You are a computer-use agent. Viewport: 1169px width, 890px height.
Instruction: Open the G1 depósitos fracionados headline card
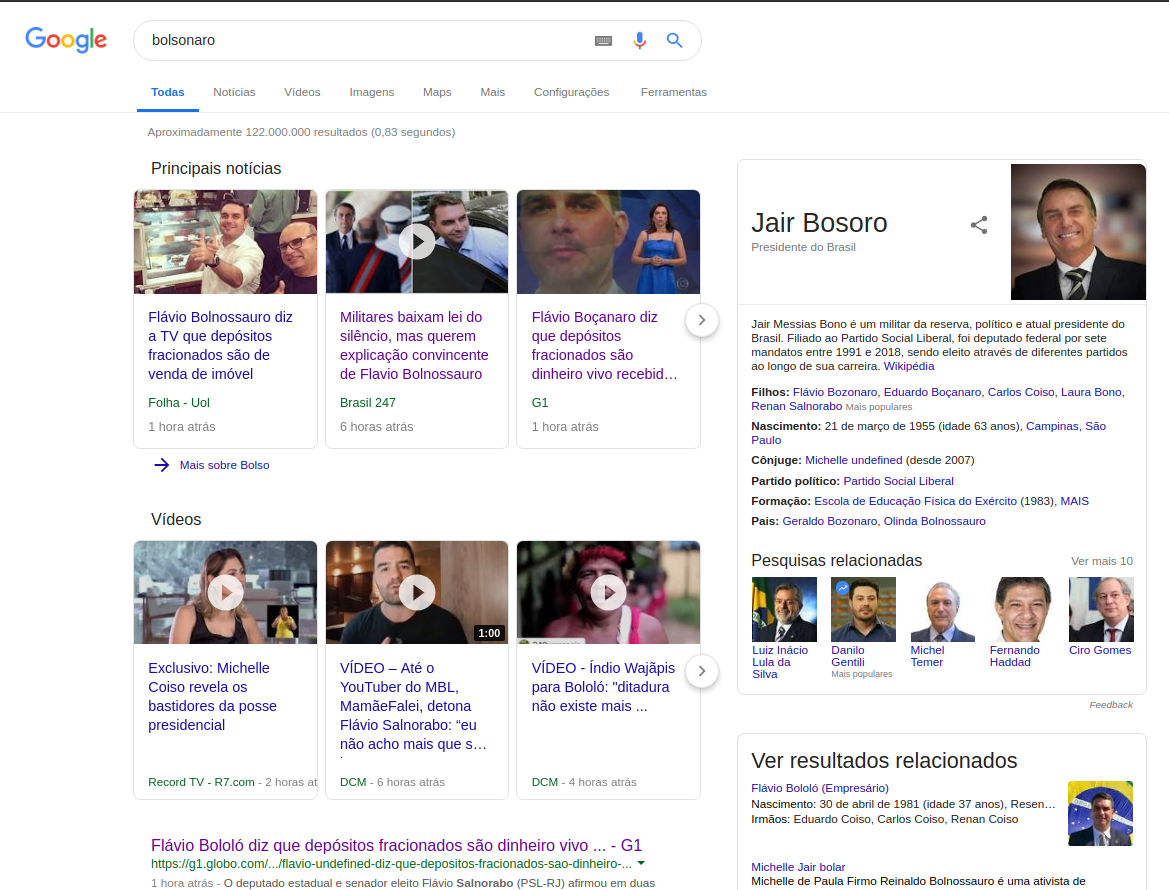point(605,345)
